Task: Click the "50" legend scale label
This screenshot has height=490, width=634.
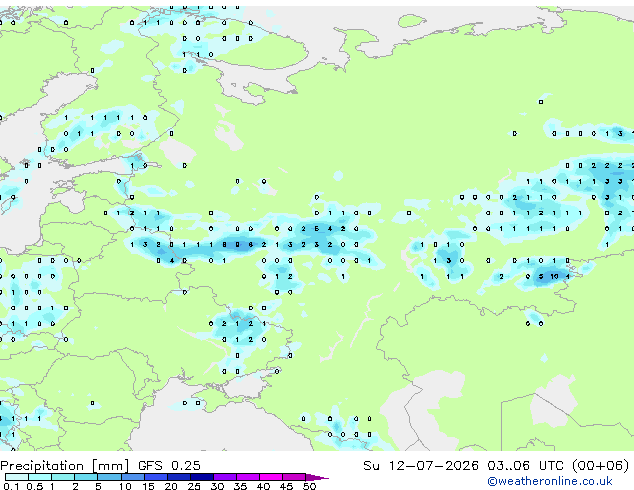Action: (309, 486)
